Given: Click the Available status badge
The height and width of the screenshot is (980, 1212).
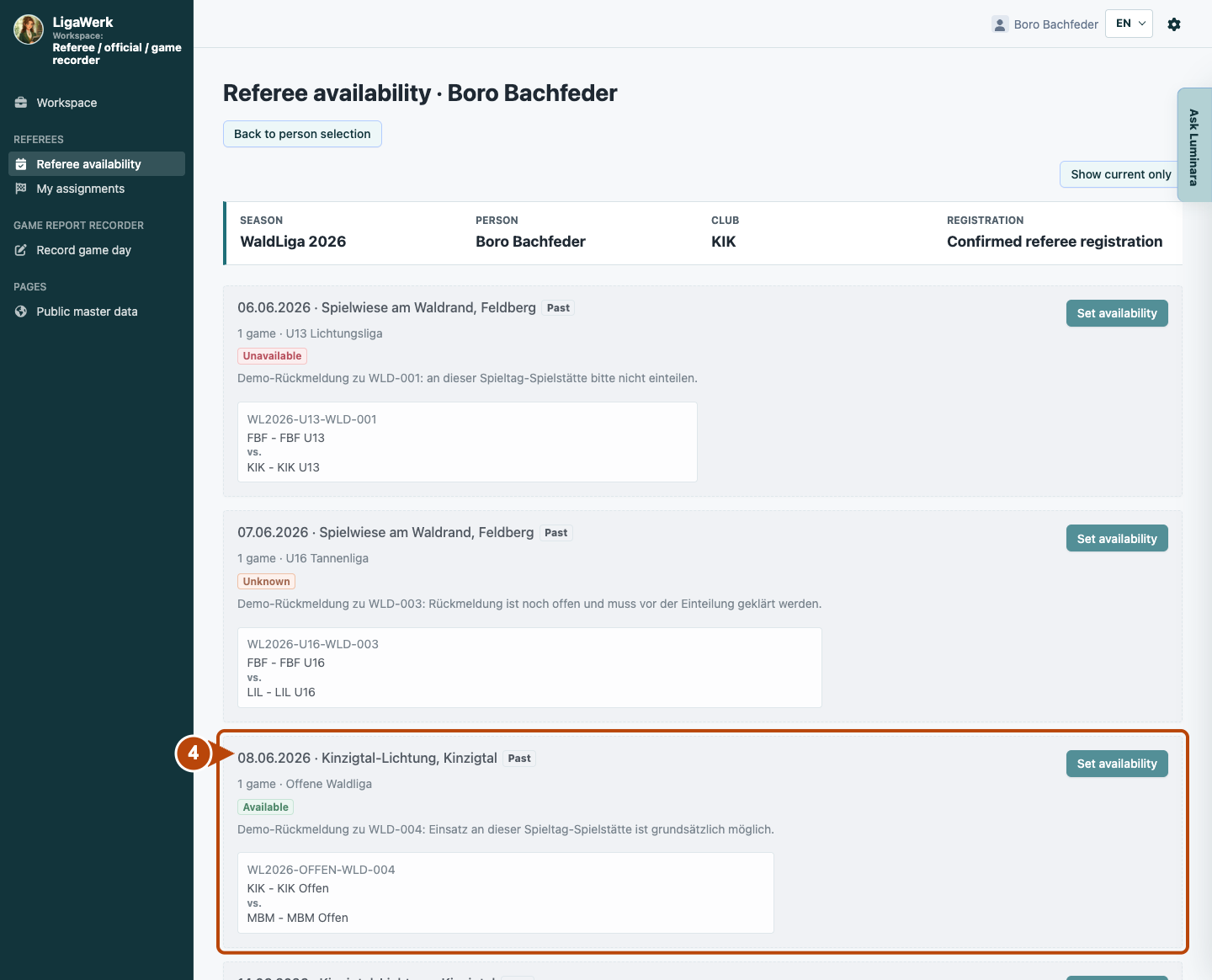Looking at the screenshot, I should click(x=265, y=807).
